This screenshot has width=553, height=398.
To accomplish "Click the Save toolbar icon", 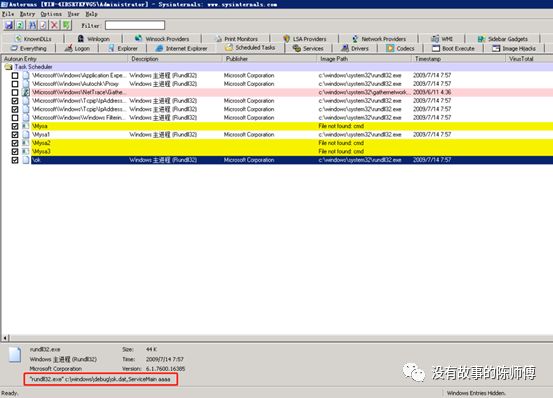I will pyautogui.click(x=9, y=25).
